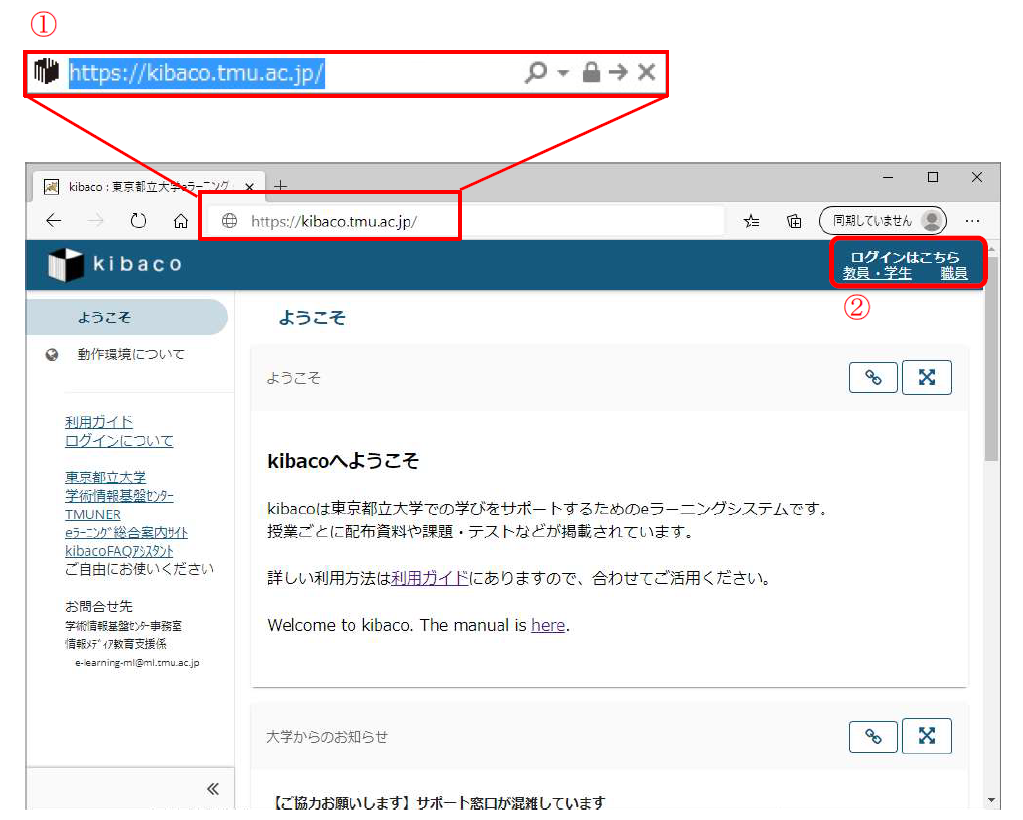Open the sync profile button
The height and width of the screenshot is (820, 1023).
tap(883, 220)
